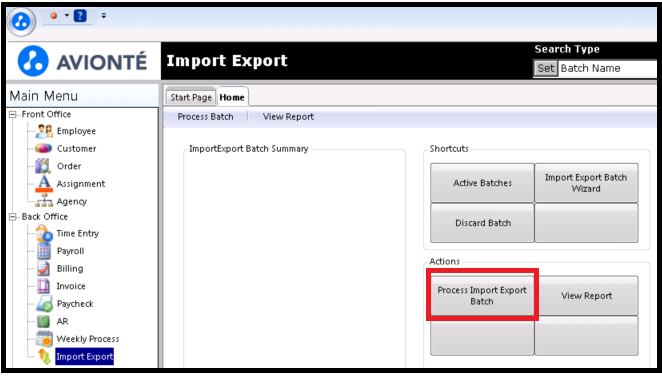Open the Customer menu entry
This screenshot has height=376, width=662.
click(x=76, y=149)
